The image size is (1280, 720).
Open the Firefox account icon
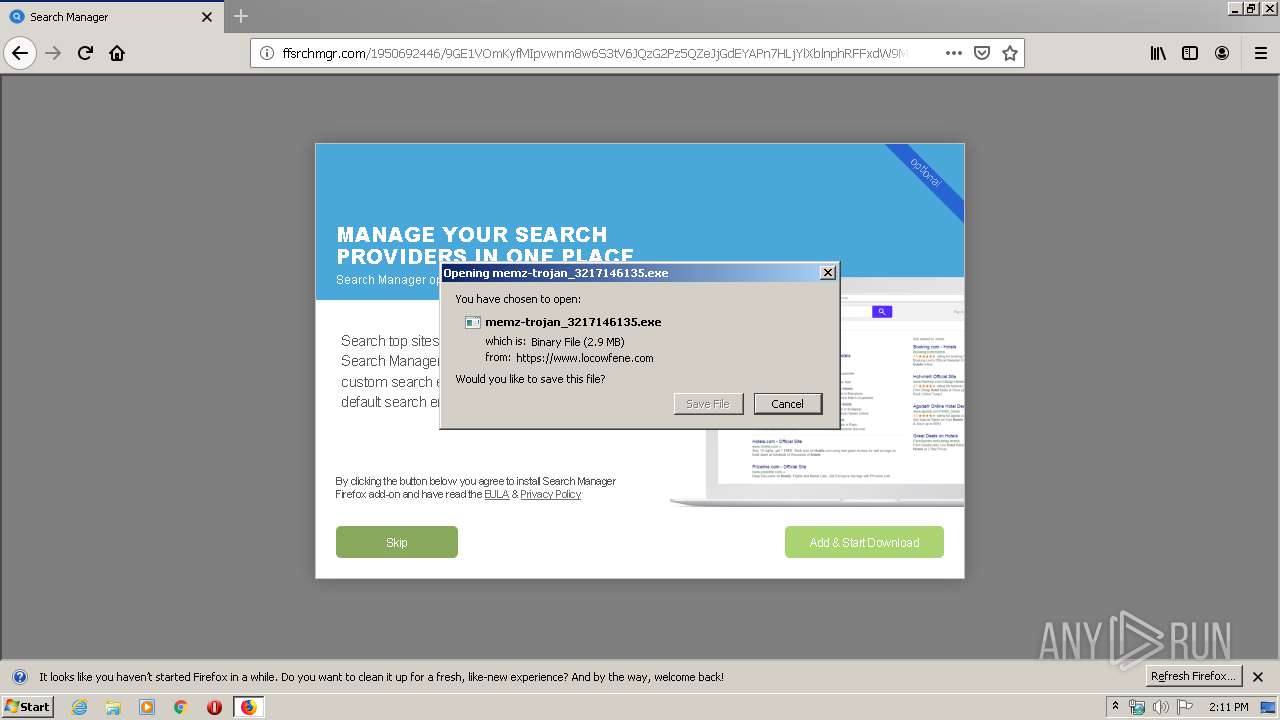(x=1222, y=53)
